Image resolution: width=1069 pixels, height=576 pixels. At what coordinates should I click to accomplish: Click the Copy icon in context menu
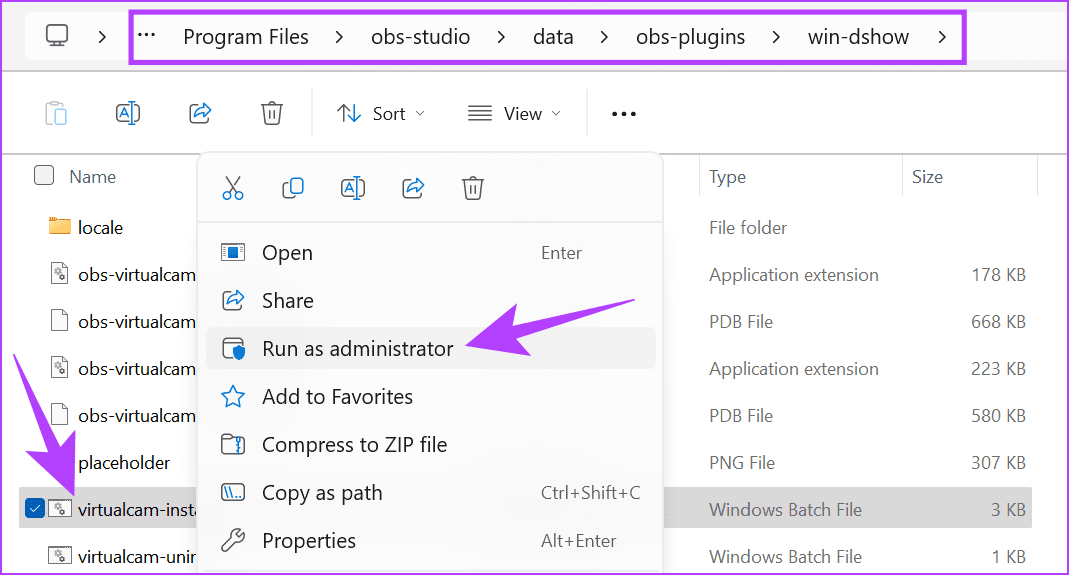pos(293,187)
